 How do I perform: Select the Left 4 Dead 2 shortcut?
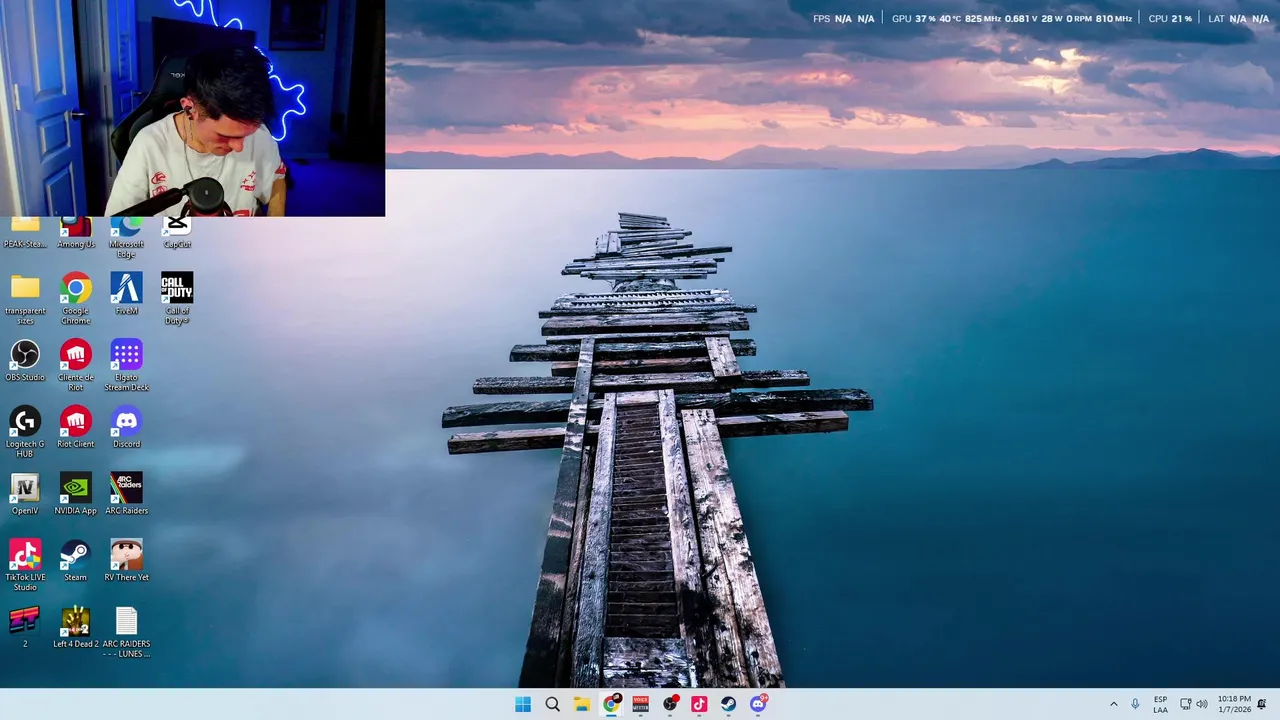[75, 627]
